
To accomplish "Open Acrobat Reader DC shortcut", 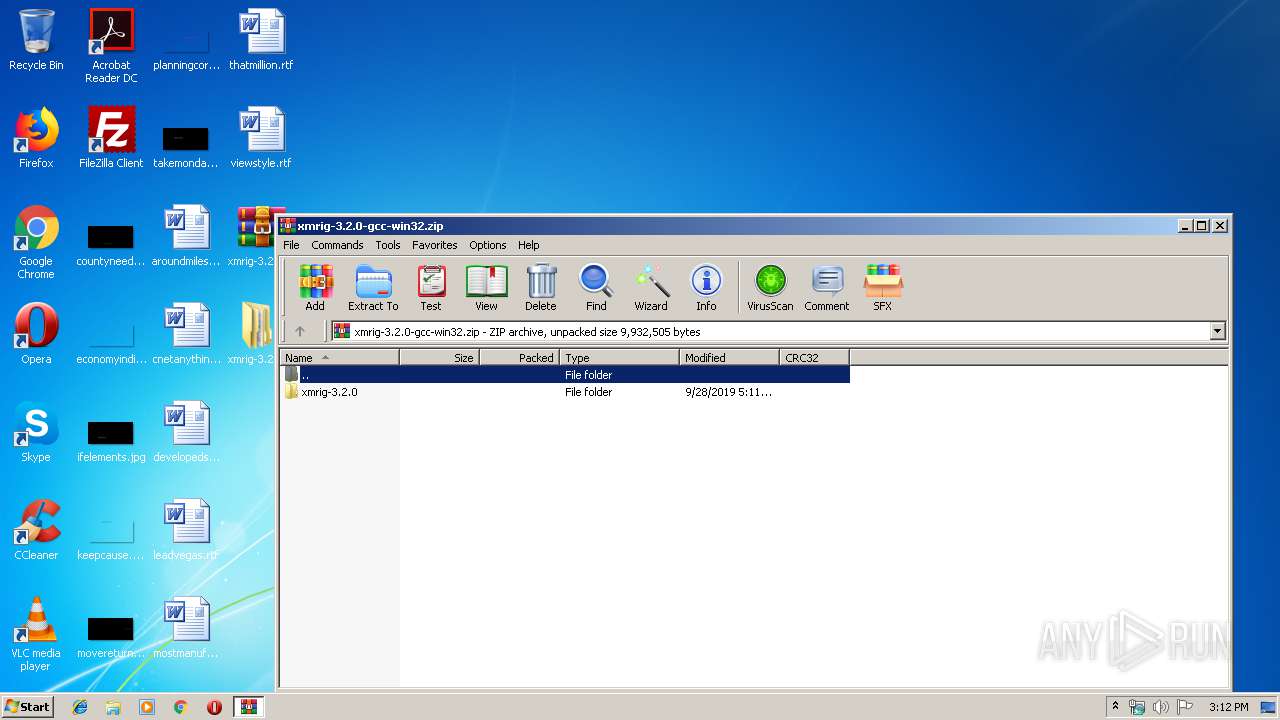I will tap(111, 46).
